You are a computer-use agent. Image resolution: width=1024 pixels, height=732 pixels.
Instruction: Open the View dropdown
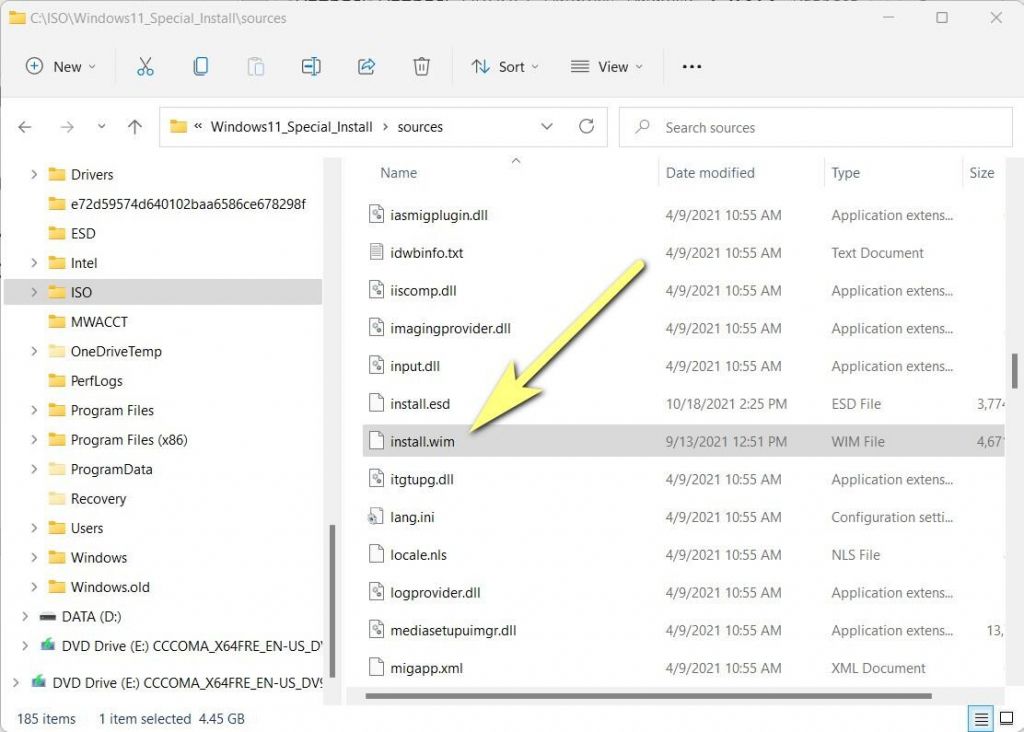608,66
